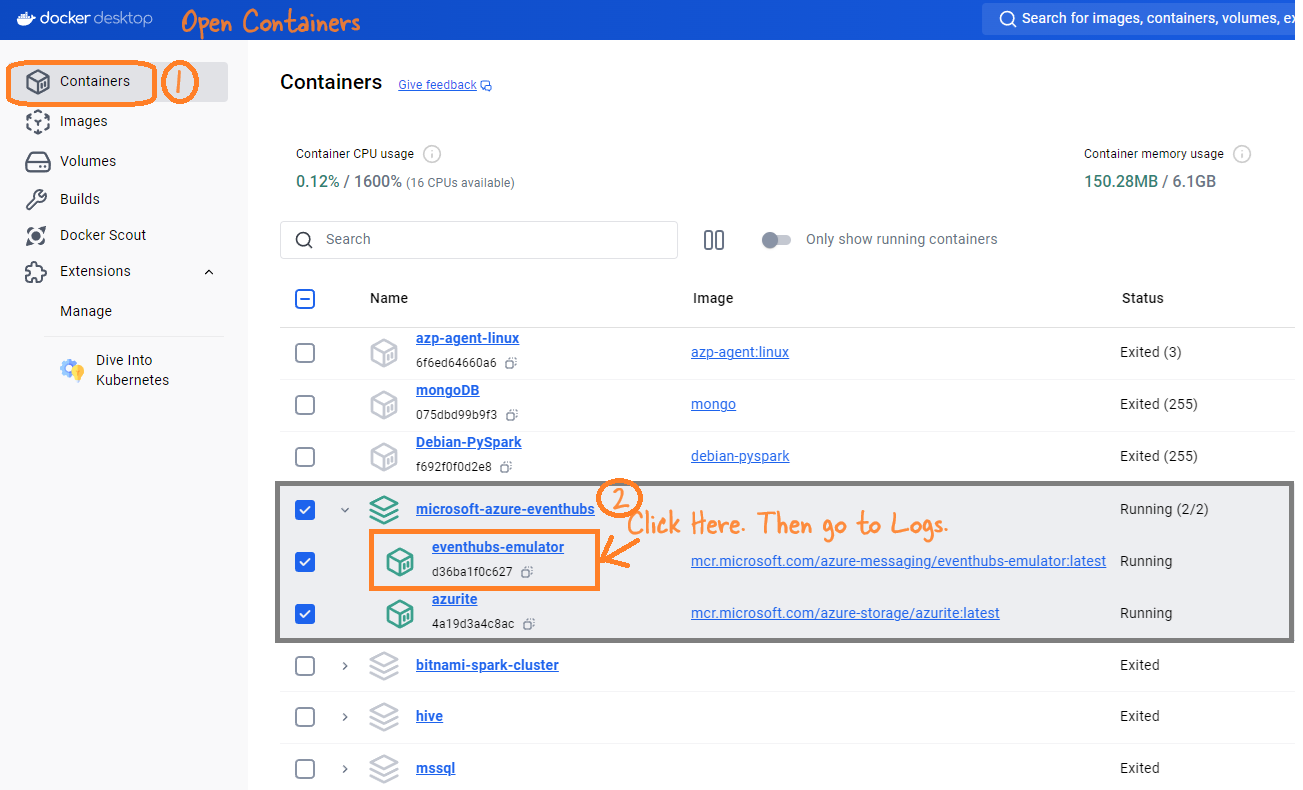Toggle the select-all header checkbox
This screenshot has width=1303, height=790.
pyautogui.click(x=305, y=298)
